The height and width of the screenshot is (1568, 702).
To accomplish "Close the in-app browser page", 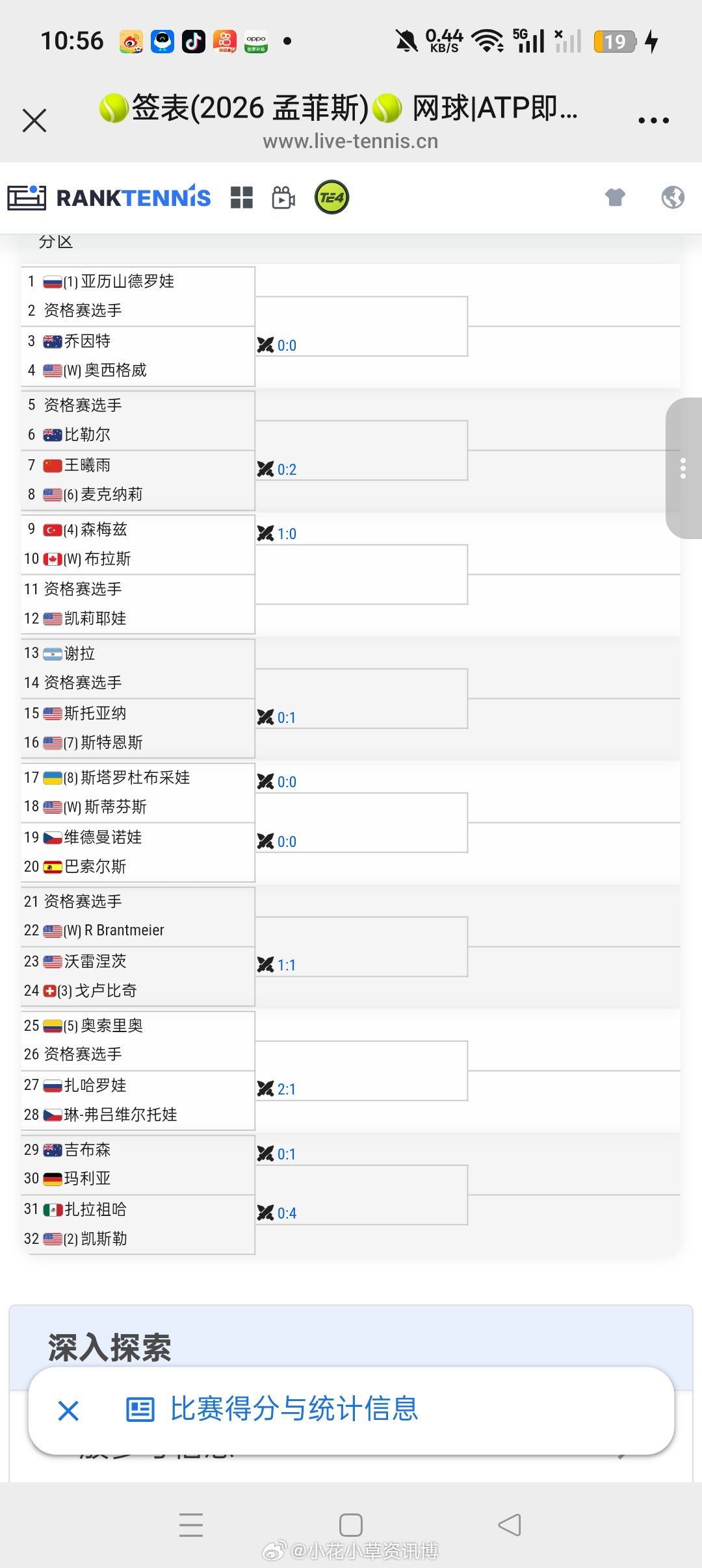I will [34, 120].
